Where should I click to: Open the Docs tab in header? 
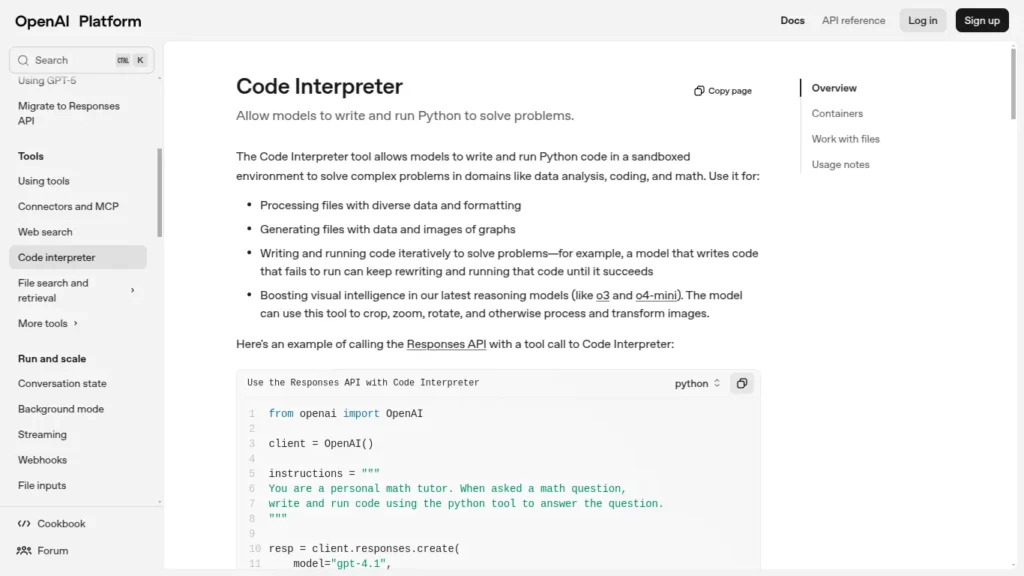point(792,20)
